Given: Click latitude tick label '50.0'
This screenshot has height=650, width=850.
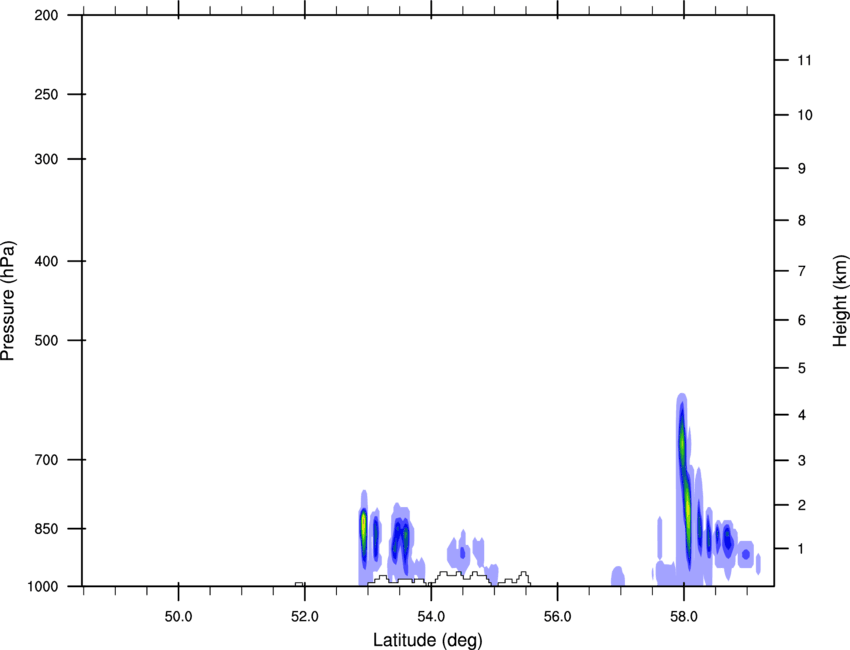Looking at the screenshot, I should [x=178, y=617].
